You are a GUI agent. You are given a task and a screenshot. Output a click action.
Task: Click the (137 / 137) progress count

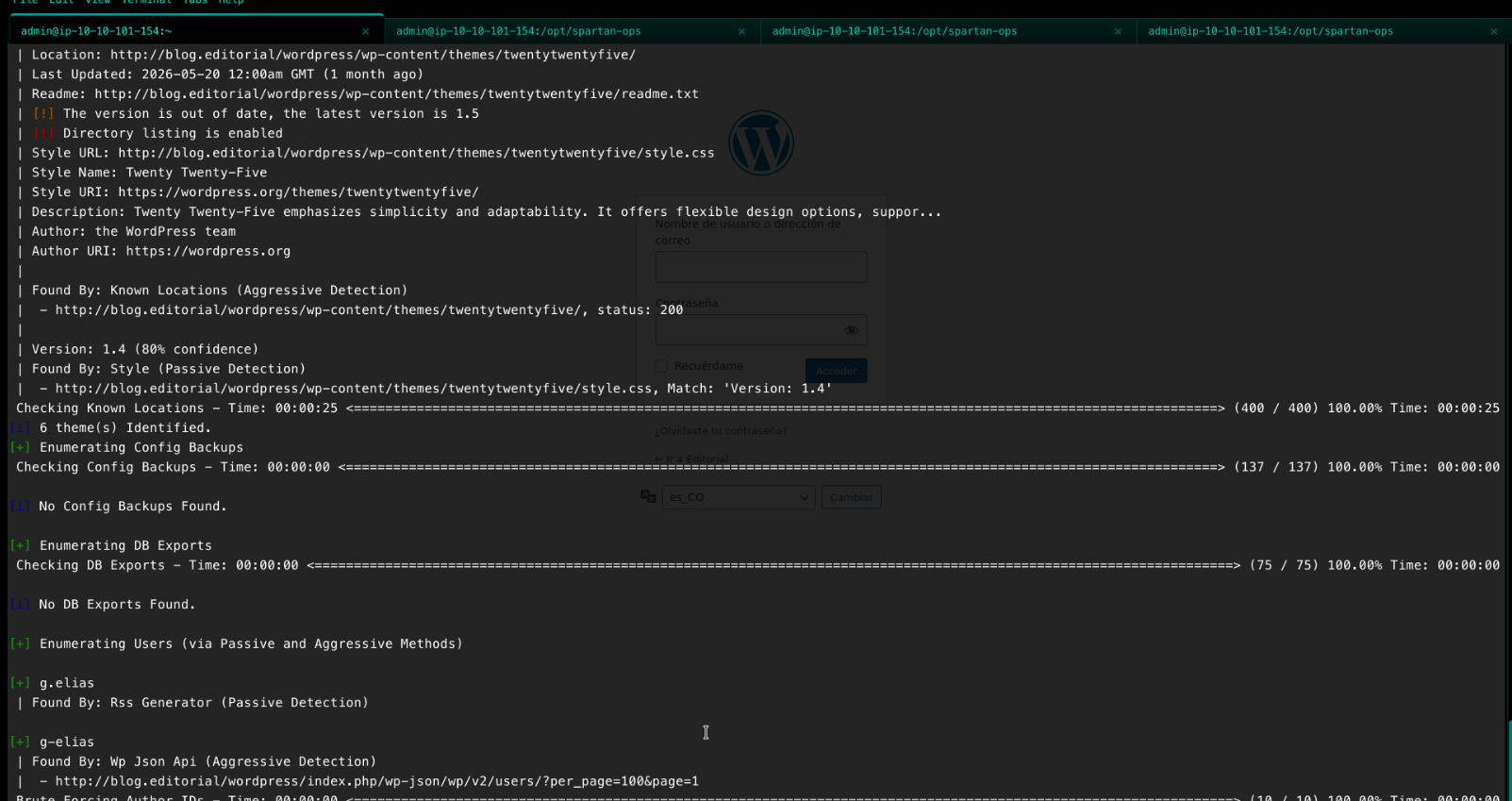1276,467
